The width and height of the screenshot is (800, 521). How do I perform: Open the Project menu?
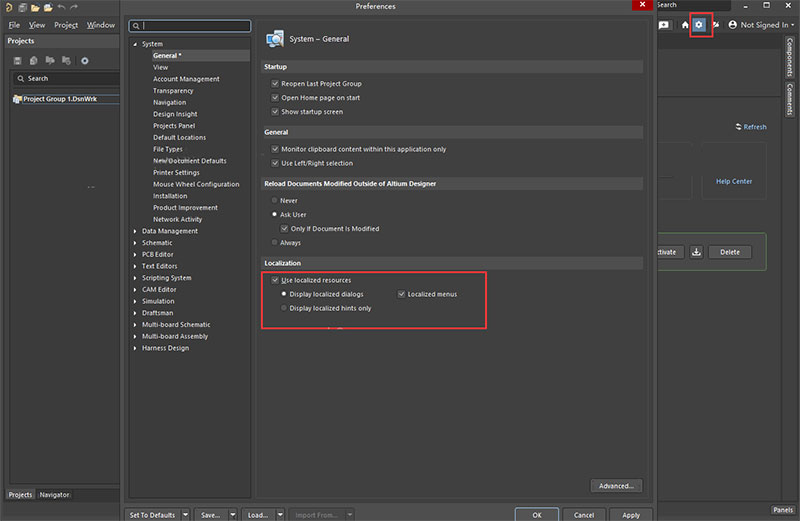point(66,25)
